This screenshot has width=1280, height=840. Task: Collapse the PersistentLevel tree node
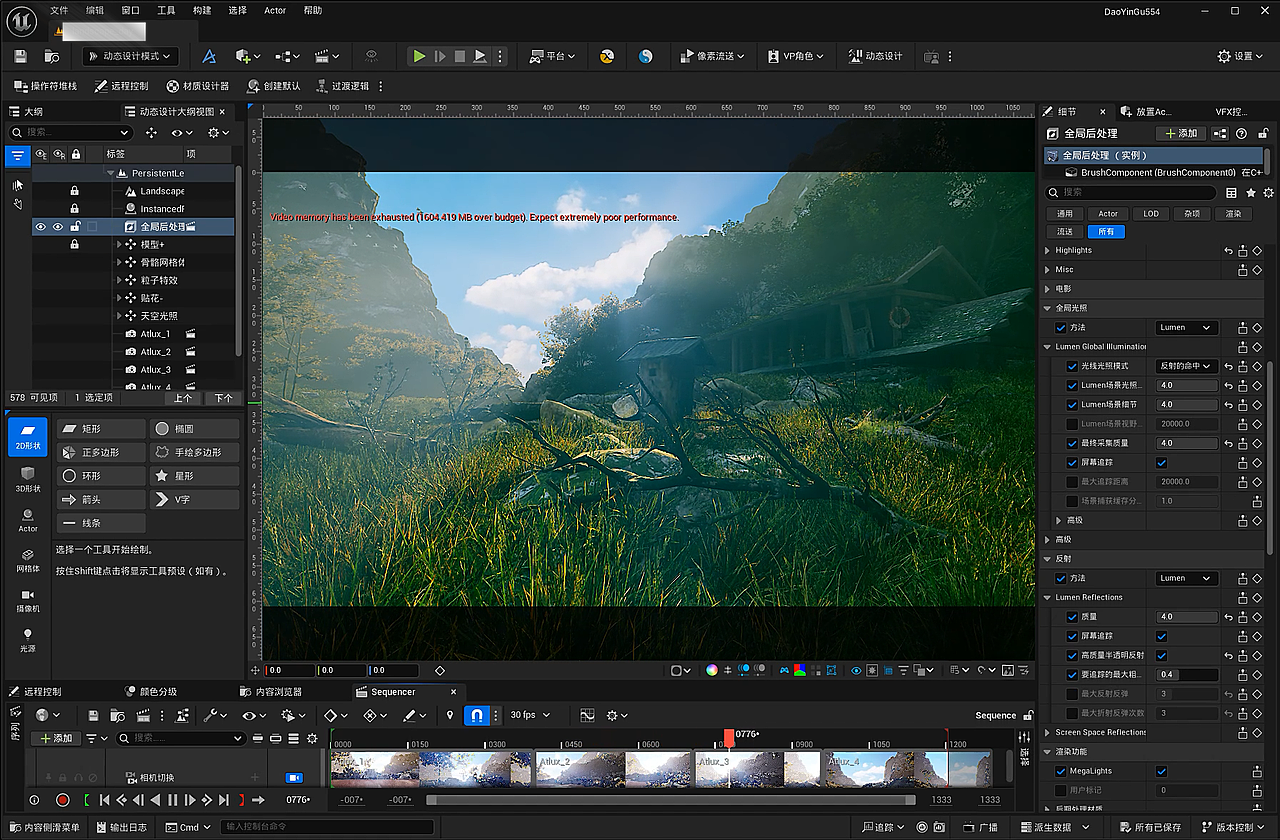(x=110, y=173)
